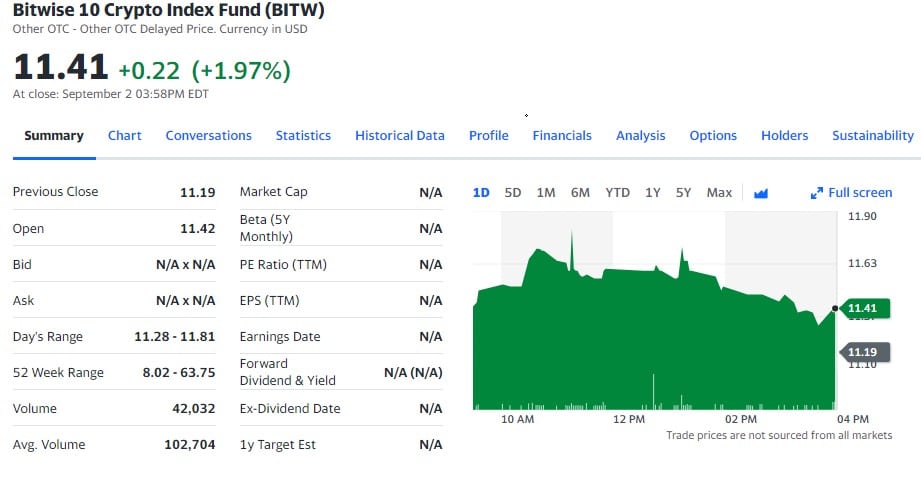Click the green 11.41 price marker on chart

point(865,308)
